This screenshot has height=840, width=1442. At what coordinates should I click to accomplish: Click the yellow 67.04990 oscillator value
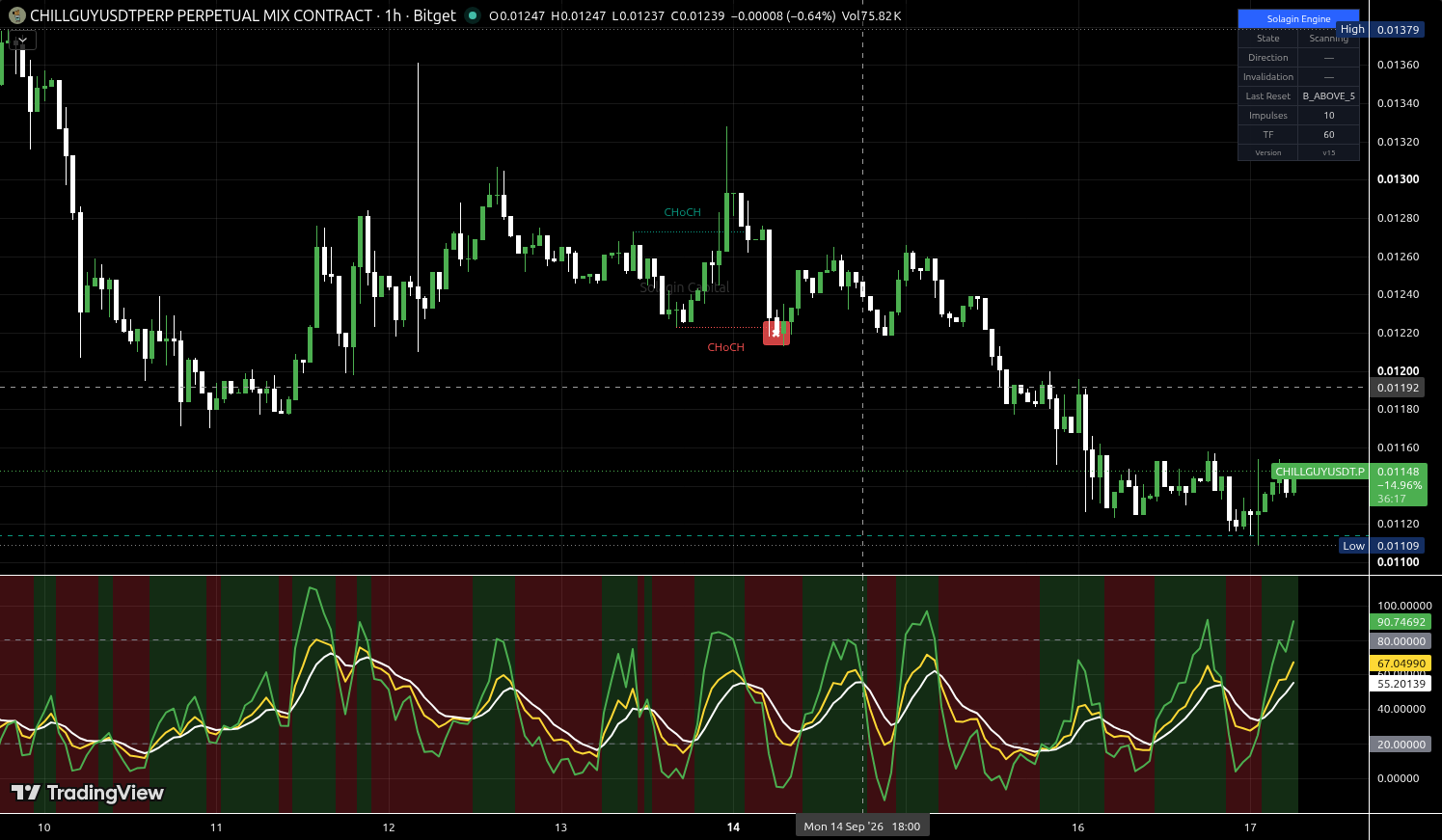click(1401, 664)
